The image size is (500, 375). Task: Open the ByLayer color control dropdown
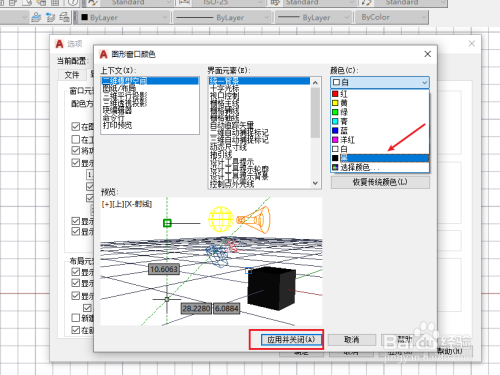point(124,17)
